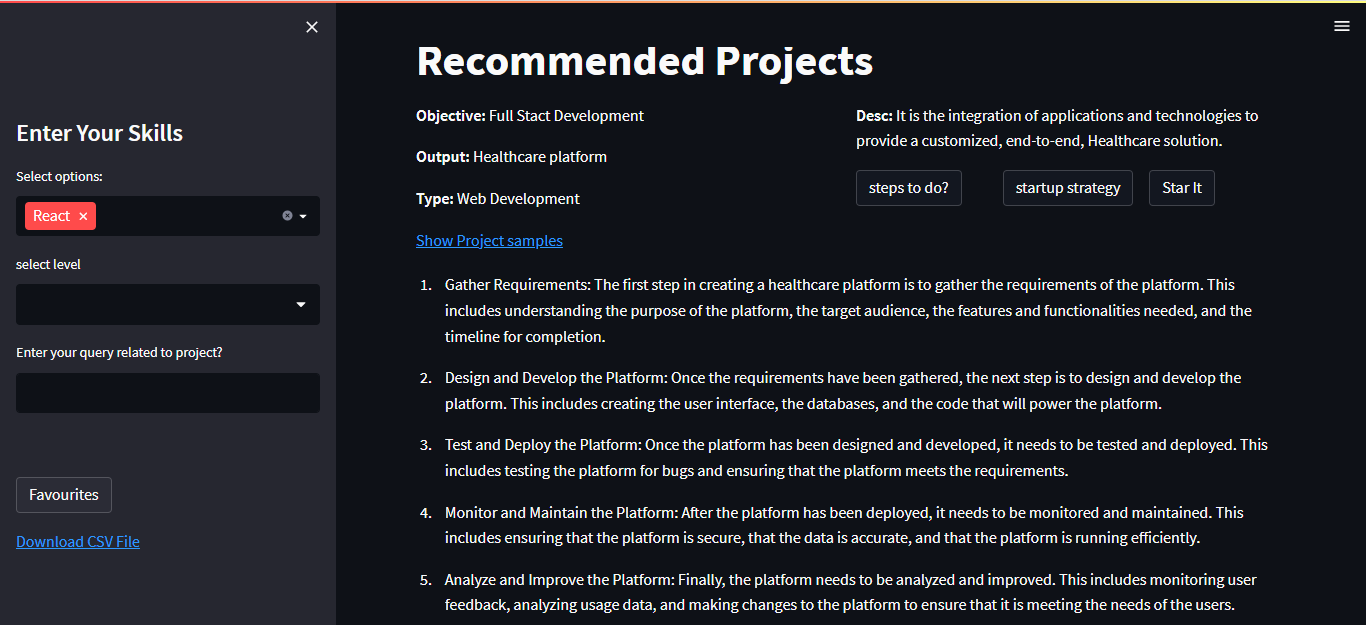1366x625 pixels.
Task: Expand the skills multiselect chevron
Action: [303, 215]
